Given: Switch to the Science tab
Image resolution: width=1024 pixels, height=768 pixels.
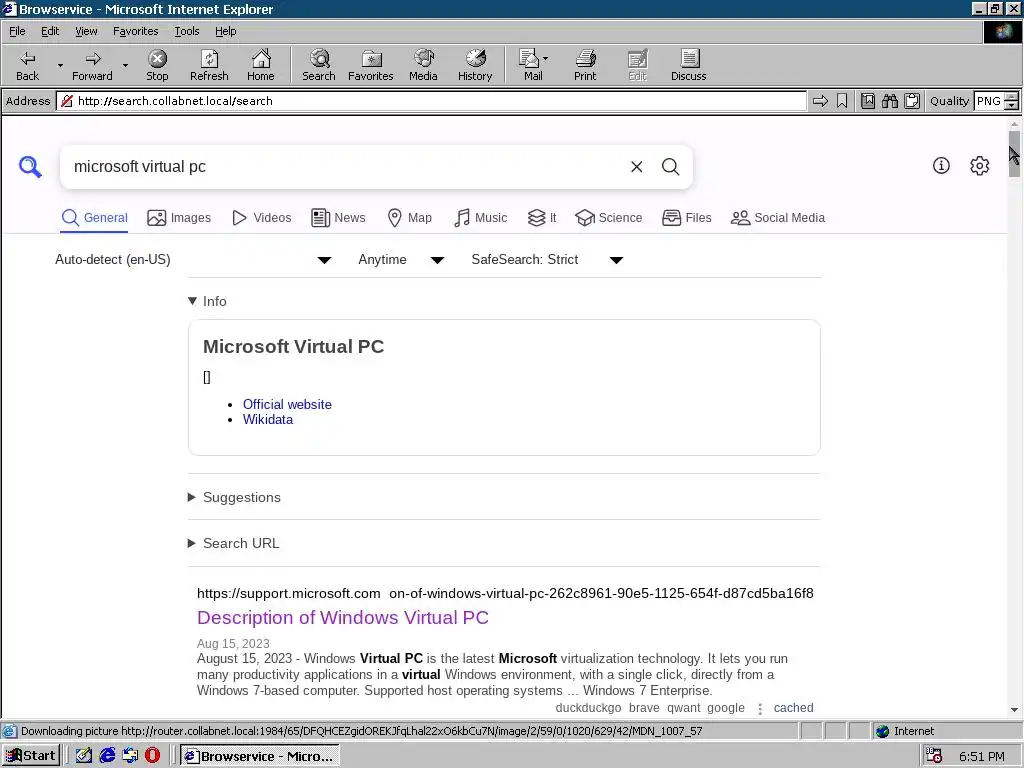Looking at the screenshot, I should coord(609,217).
